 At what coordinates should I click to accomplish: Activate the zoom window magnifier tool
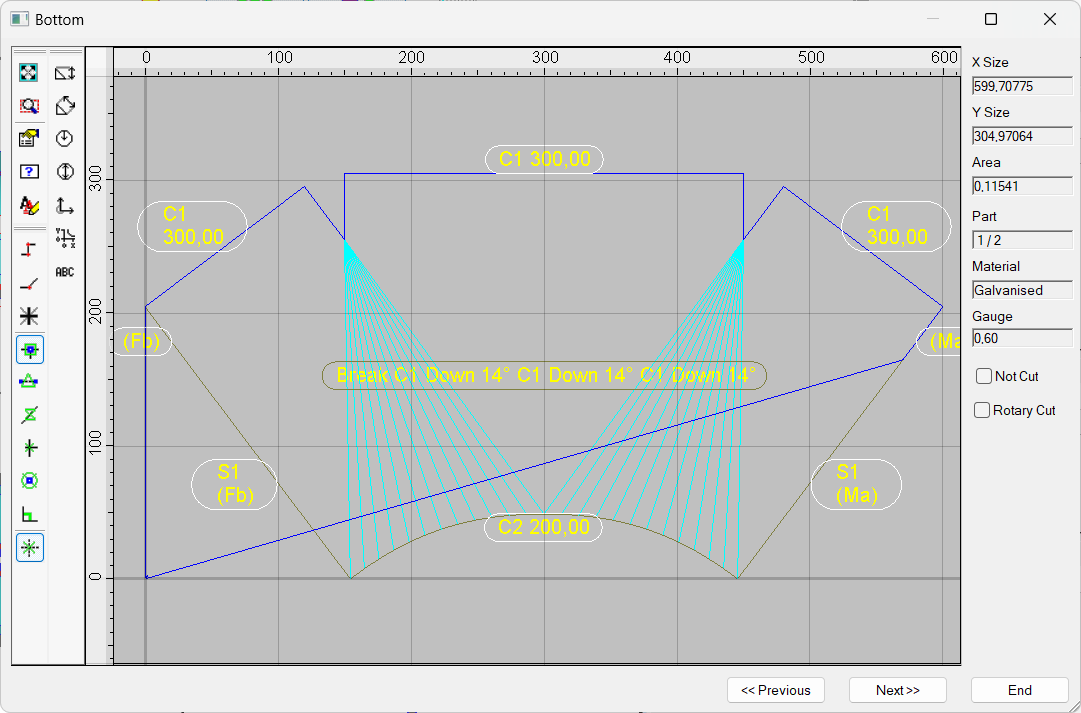29,105
